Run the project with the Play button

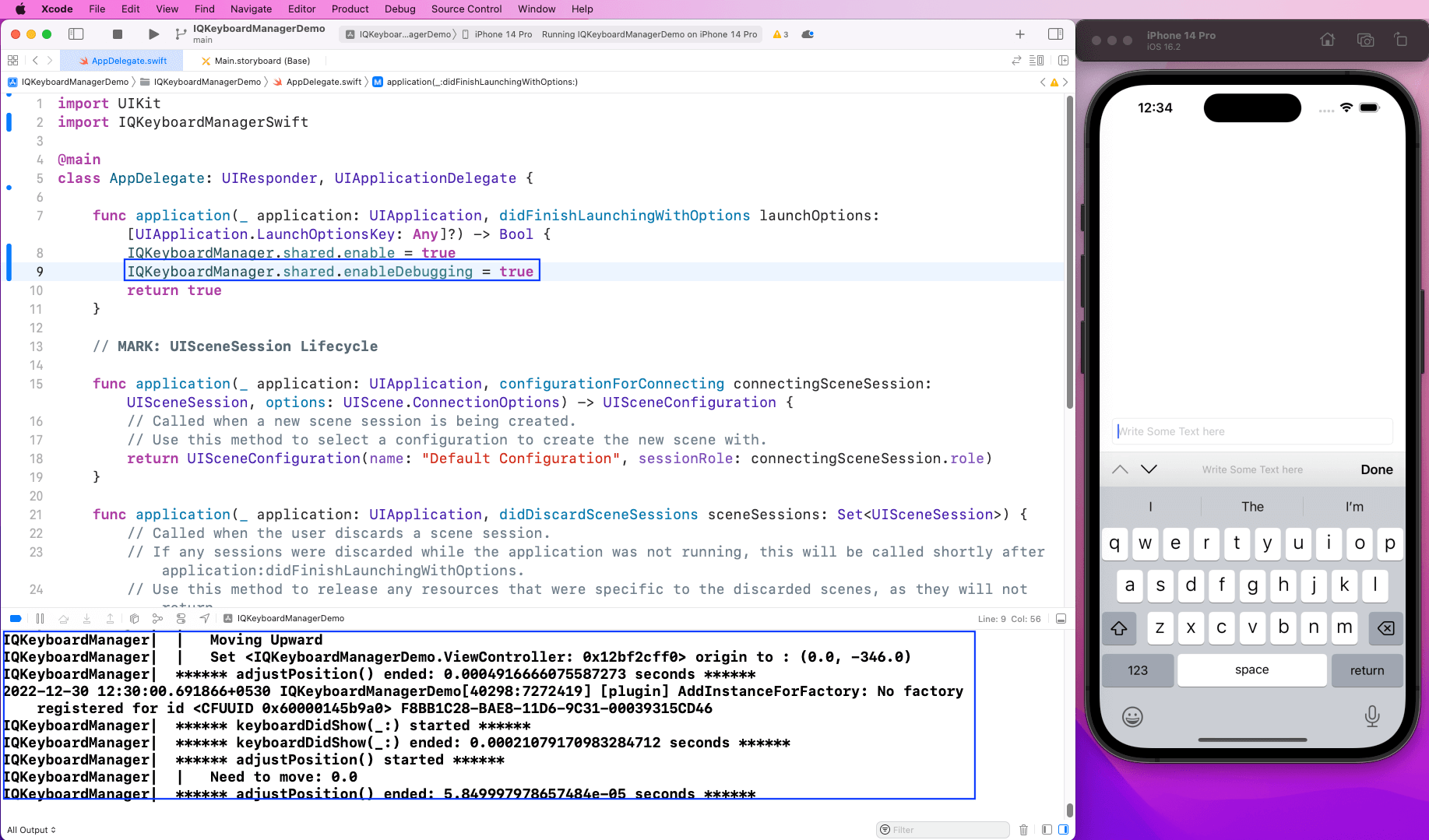click(x=153, y=34)
